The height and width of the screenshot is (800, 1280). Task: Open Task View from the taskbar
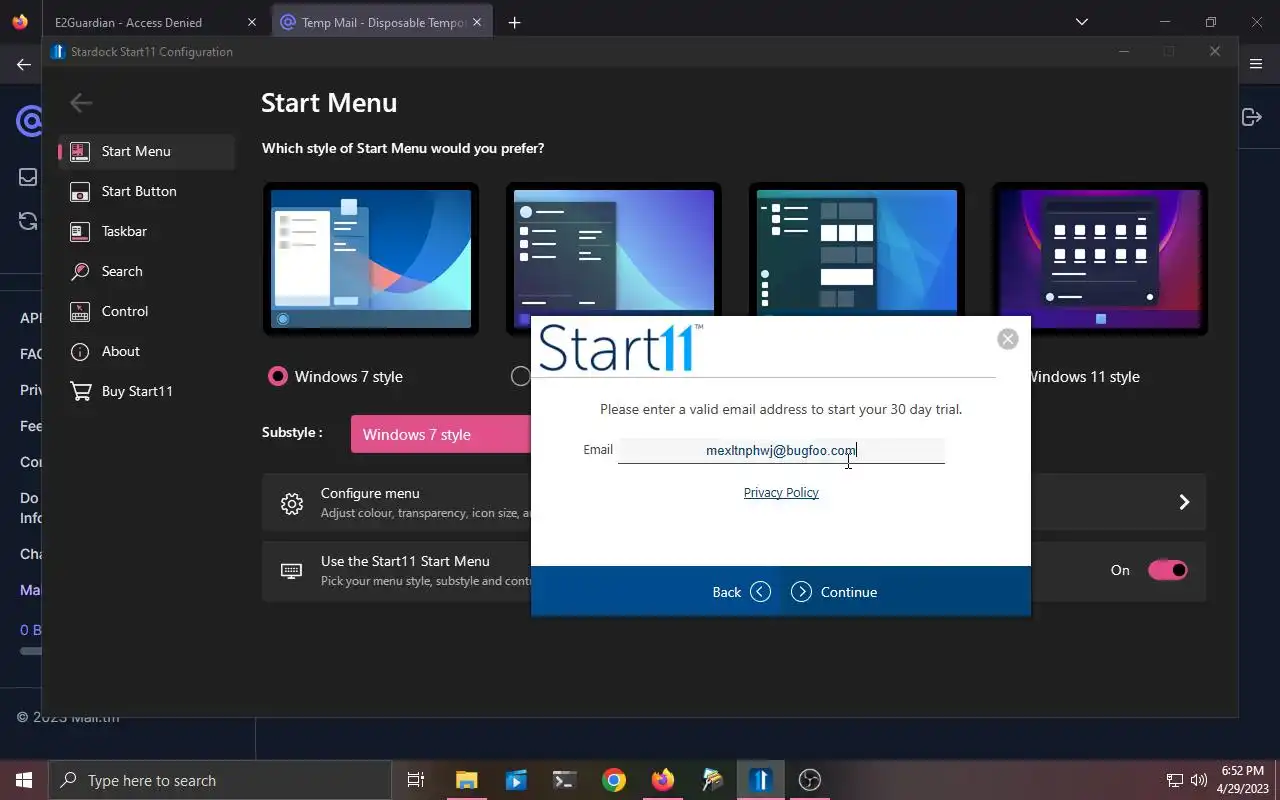tap(416, 780)
